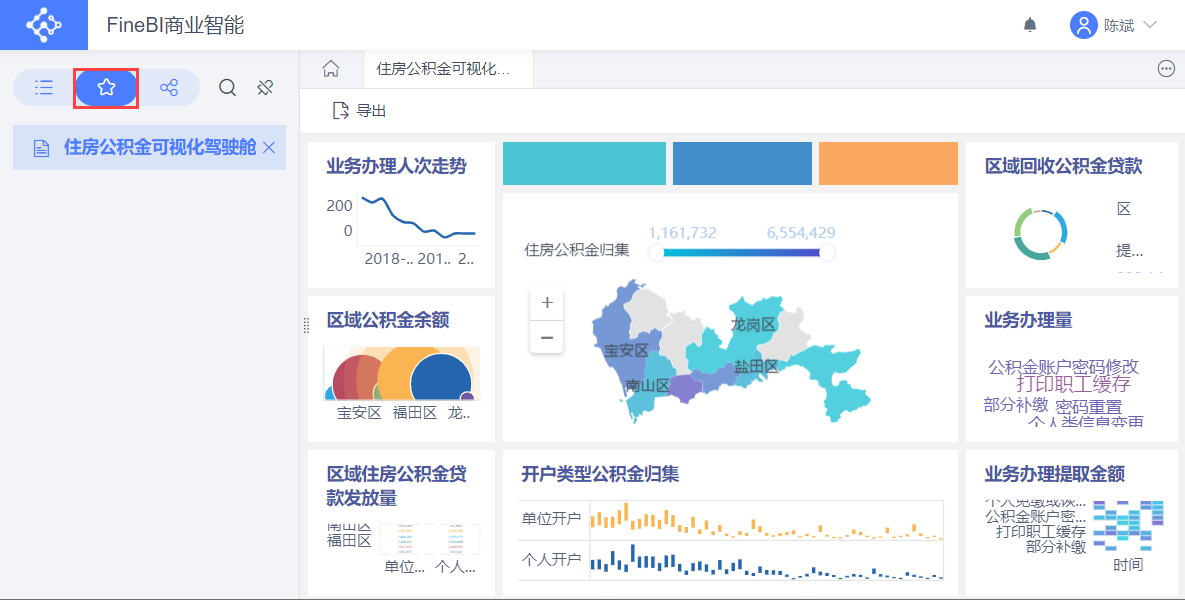
Task: Open the three-dot more options menu
Action: 1166,69
